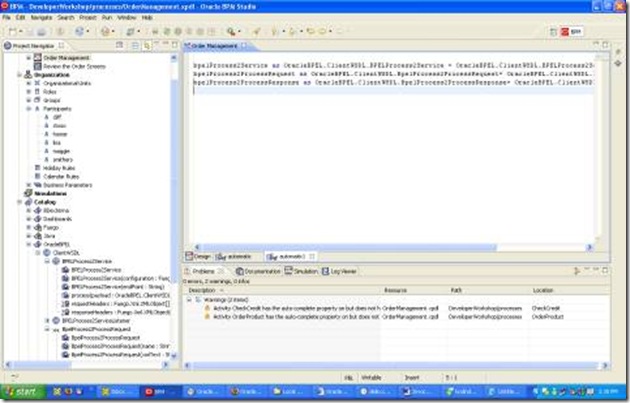This screenshot has width=630, height=403.
Task: Open the Search menu
Action: click(66, 18)
